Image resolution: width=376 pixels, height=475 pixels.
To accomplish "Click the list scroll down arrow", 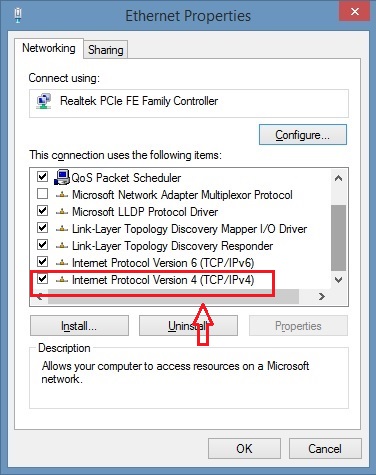I will click(338, 280).
